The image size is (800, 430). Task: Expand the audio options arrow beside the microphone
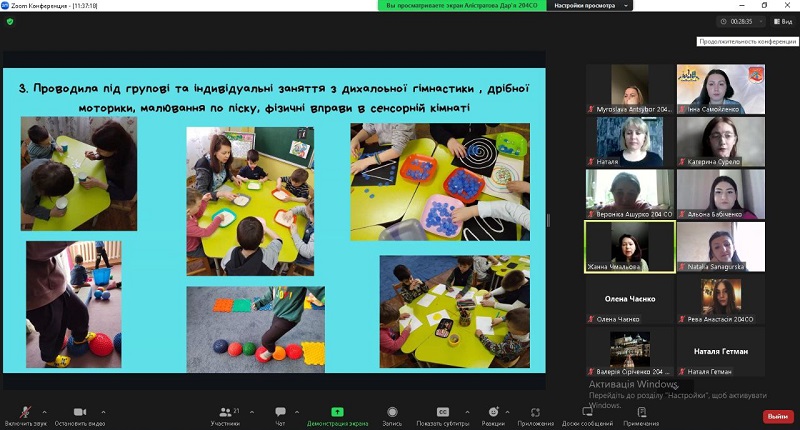[x=47, y=411]
